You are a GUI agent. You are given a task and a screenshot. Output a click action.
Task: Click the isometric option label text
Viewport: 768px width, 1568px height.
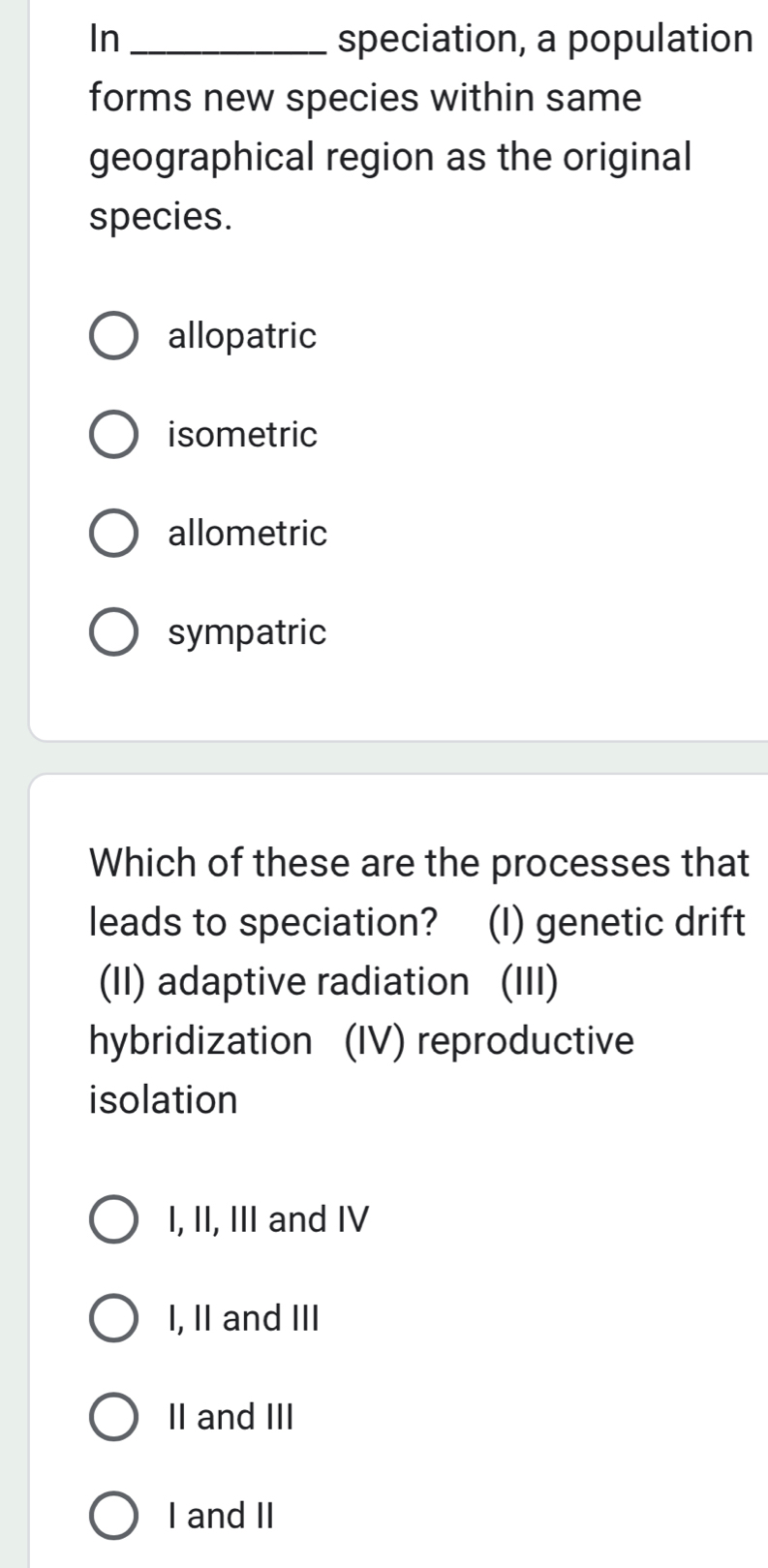tap(240, 435)
